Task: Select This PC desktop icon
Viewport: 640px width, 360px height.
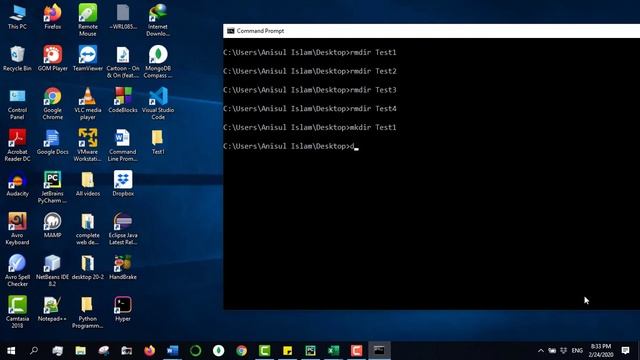Action: (17, 17)
